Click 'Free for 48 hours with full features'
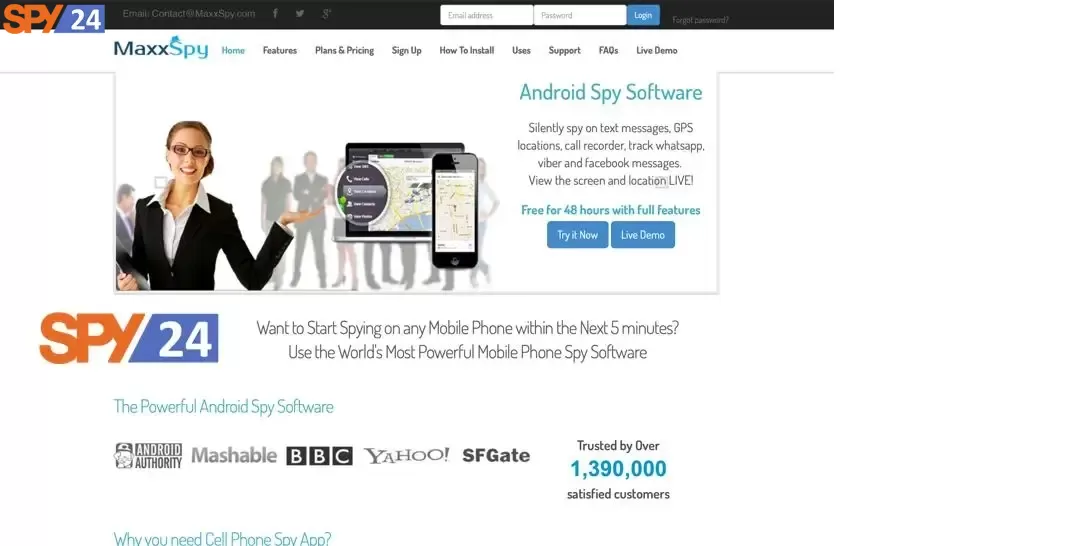Image resolution: width=1089 pixels, height=546 pixels. pyautogui.click(x=610, y=210)
